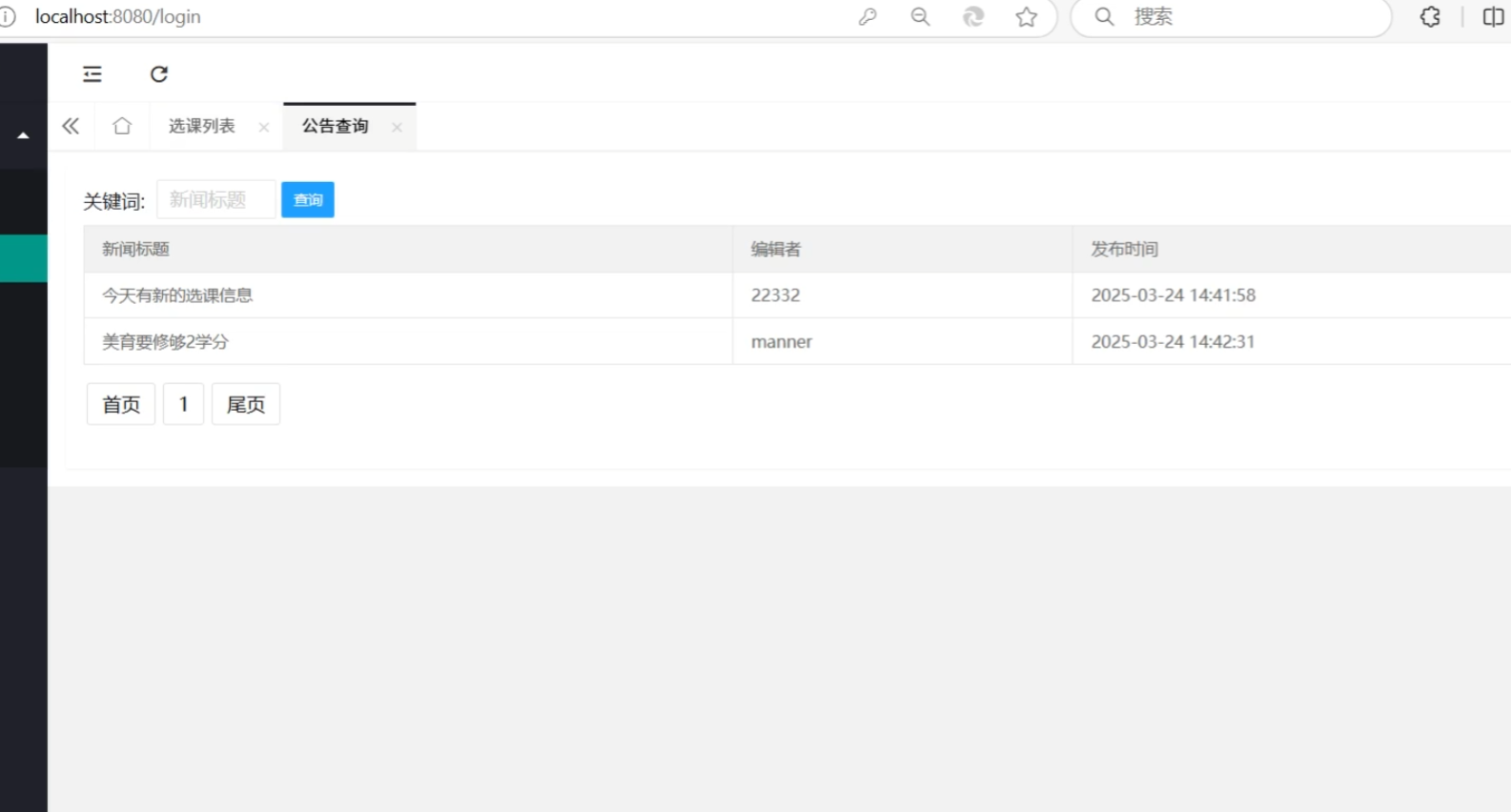This screenshot has width=1511, height=812.
Task: Click the password key icon in address bar
Action: (x=868, y=17)
